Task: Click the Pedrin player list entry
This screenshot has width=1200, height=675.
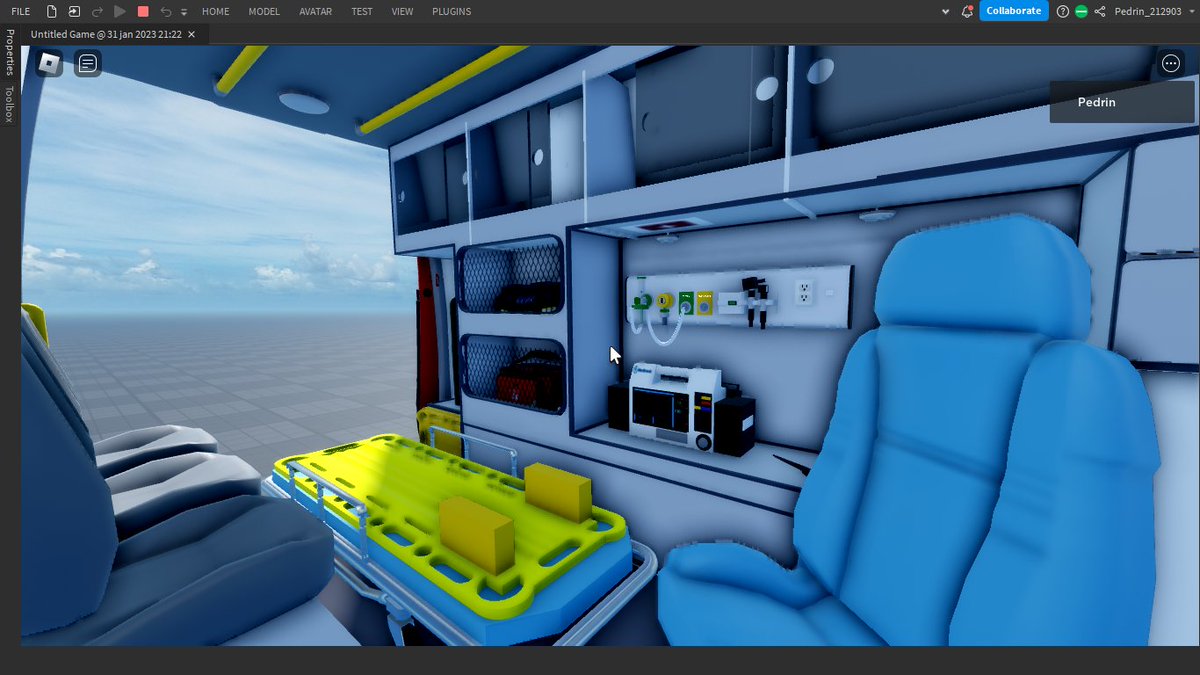Action: pos(1122,102)
